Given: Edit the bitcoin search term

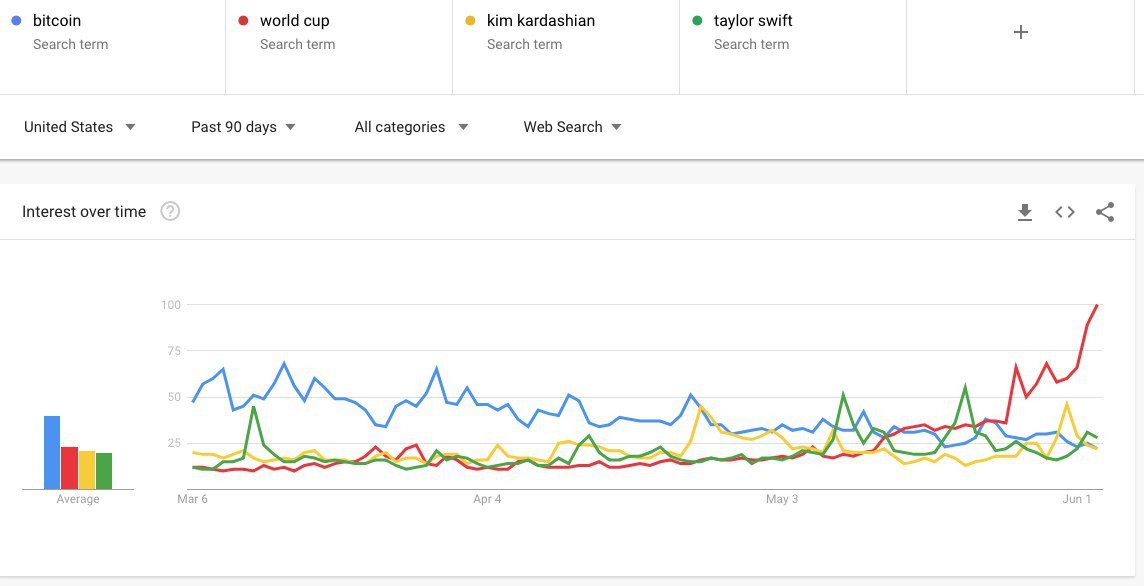Looking at the screenshot, I should pos(57,21).
